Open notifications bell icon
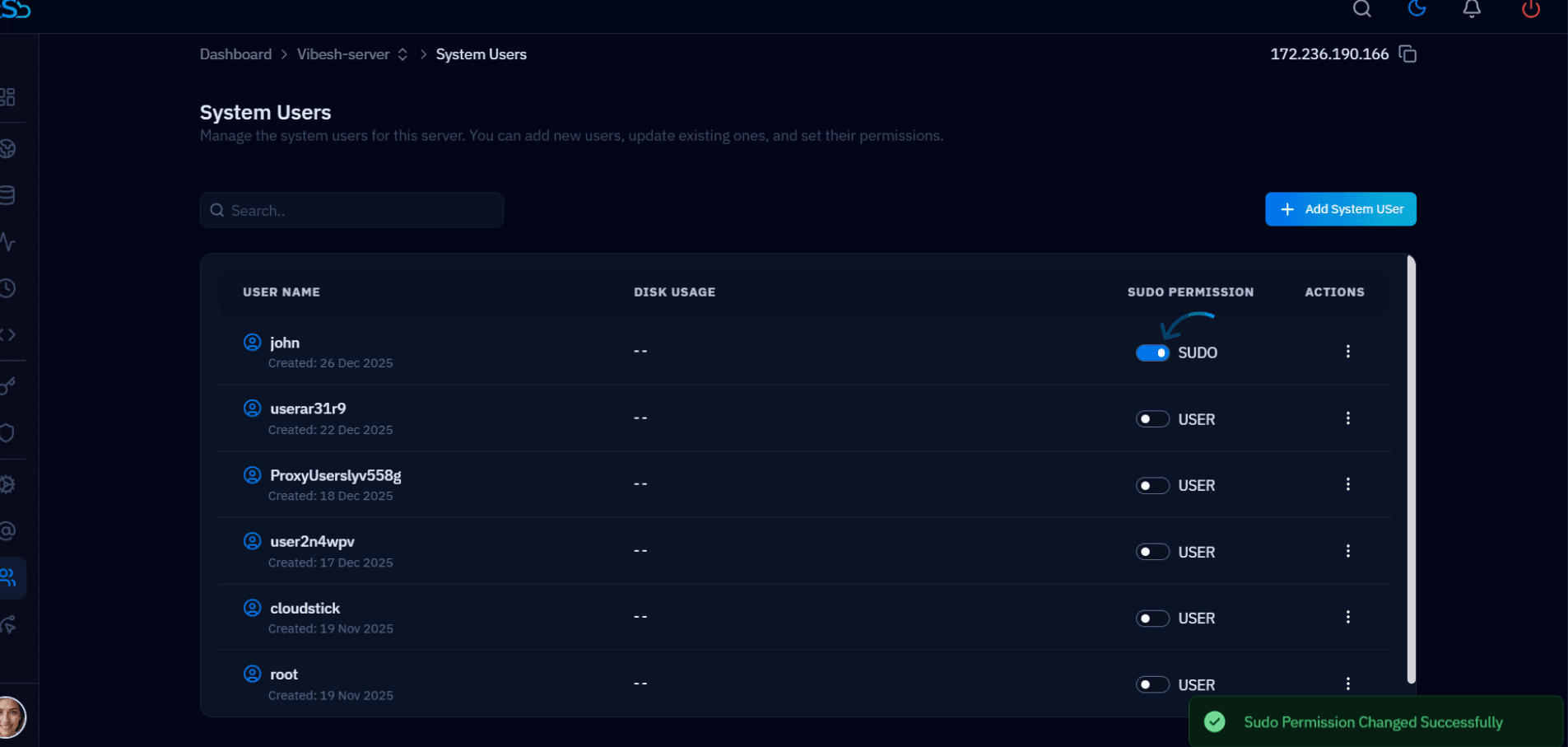1568x747 pixels. [x=1472, y=9]
